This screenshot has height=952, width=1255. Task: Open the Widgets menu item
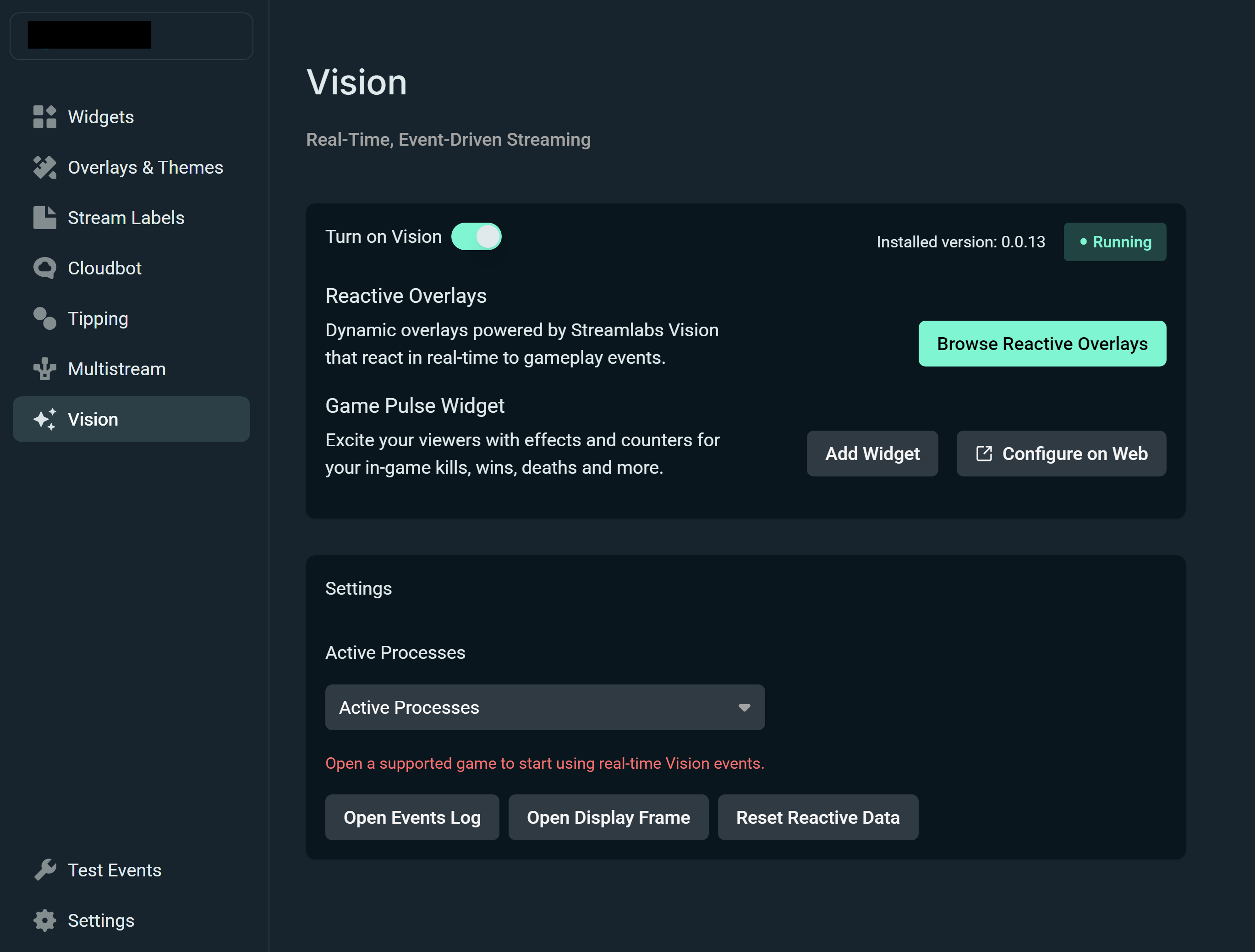[131, 117]
